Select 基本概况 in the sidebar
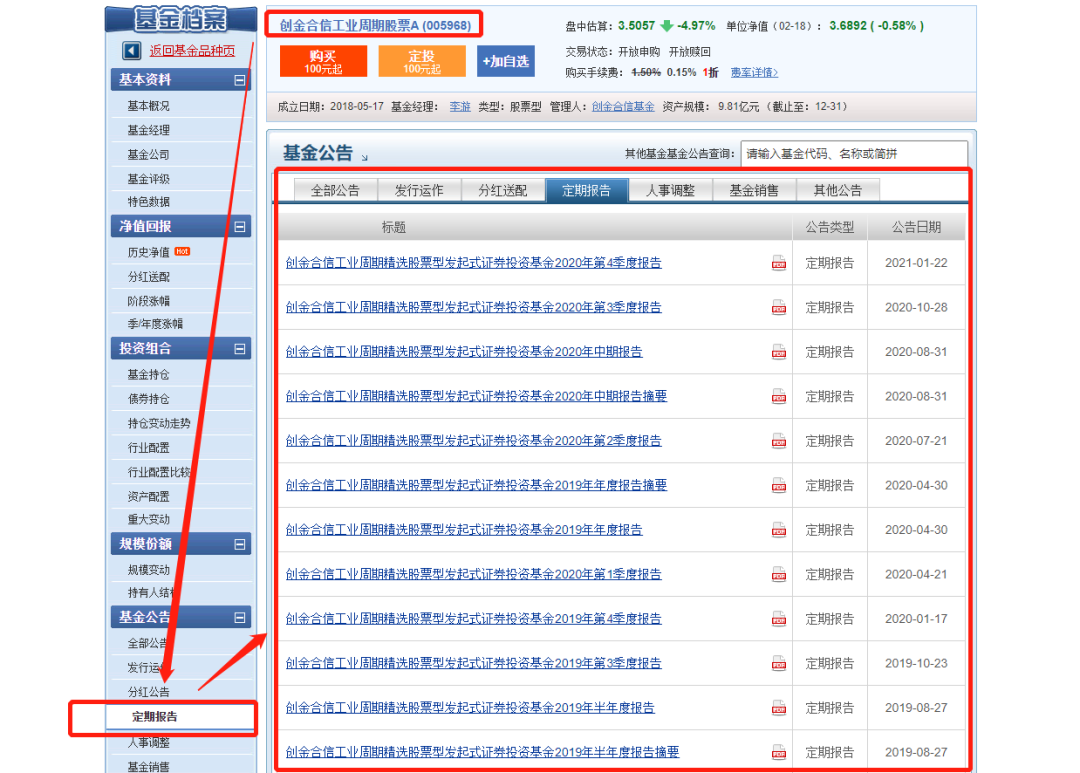 (148, 106)
